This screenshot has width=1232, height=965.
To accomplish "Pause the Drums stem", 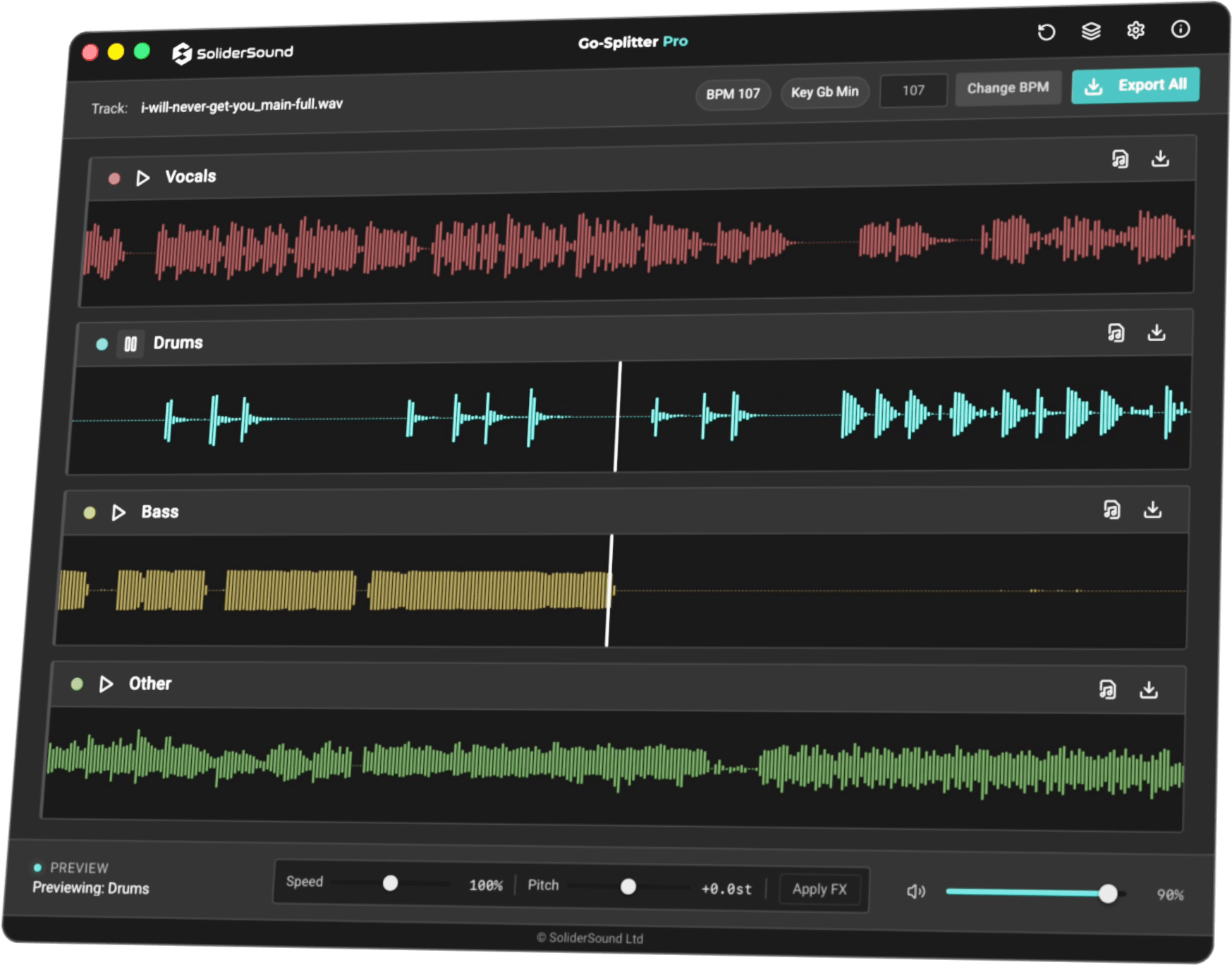I will tap(130, 344).
